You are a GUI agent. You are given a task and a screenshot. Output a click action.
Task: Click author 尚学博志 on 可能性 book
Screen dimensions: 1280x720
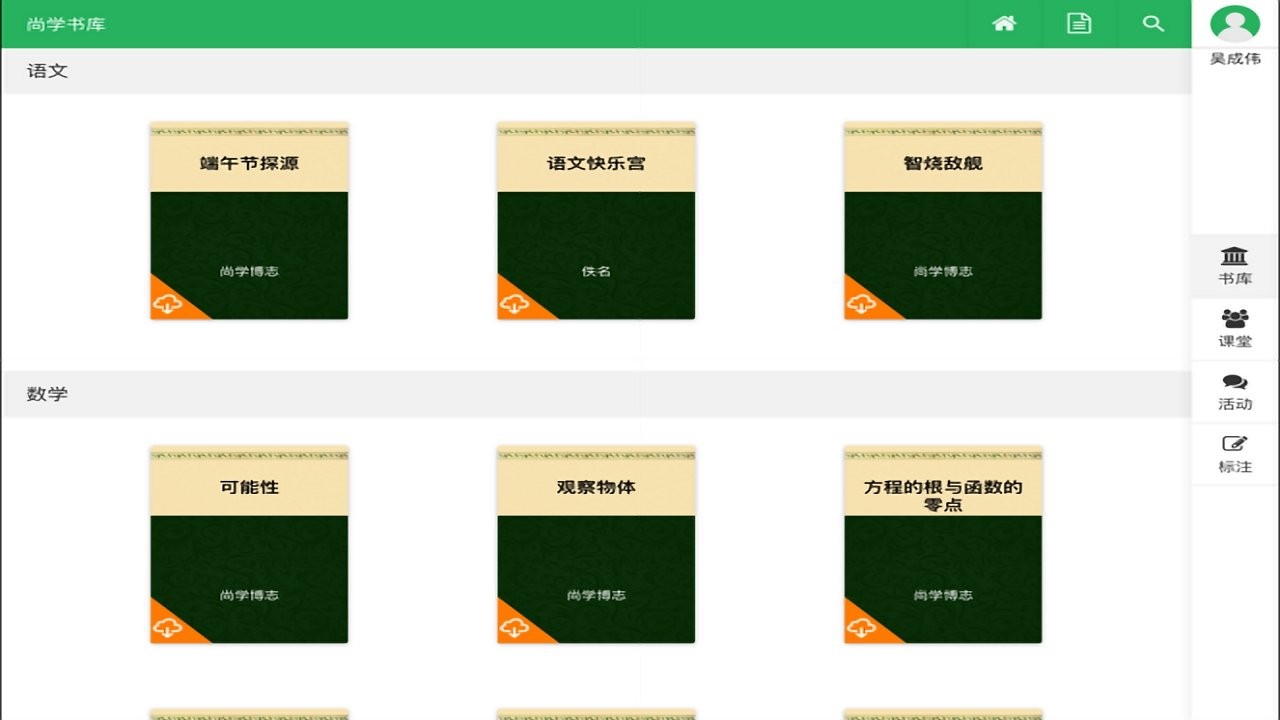(249, 595)
